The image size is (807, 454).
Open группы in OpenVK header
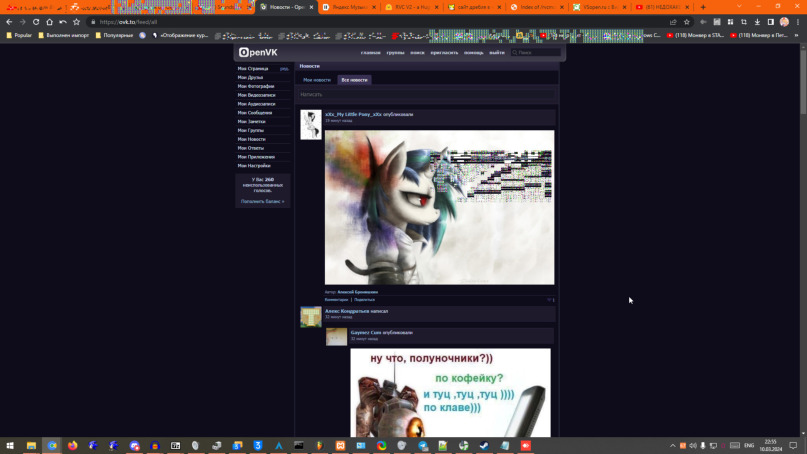click(x=395, y=53)
